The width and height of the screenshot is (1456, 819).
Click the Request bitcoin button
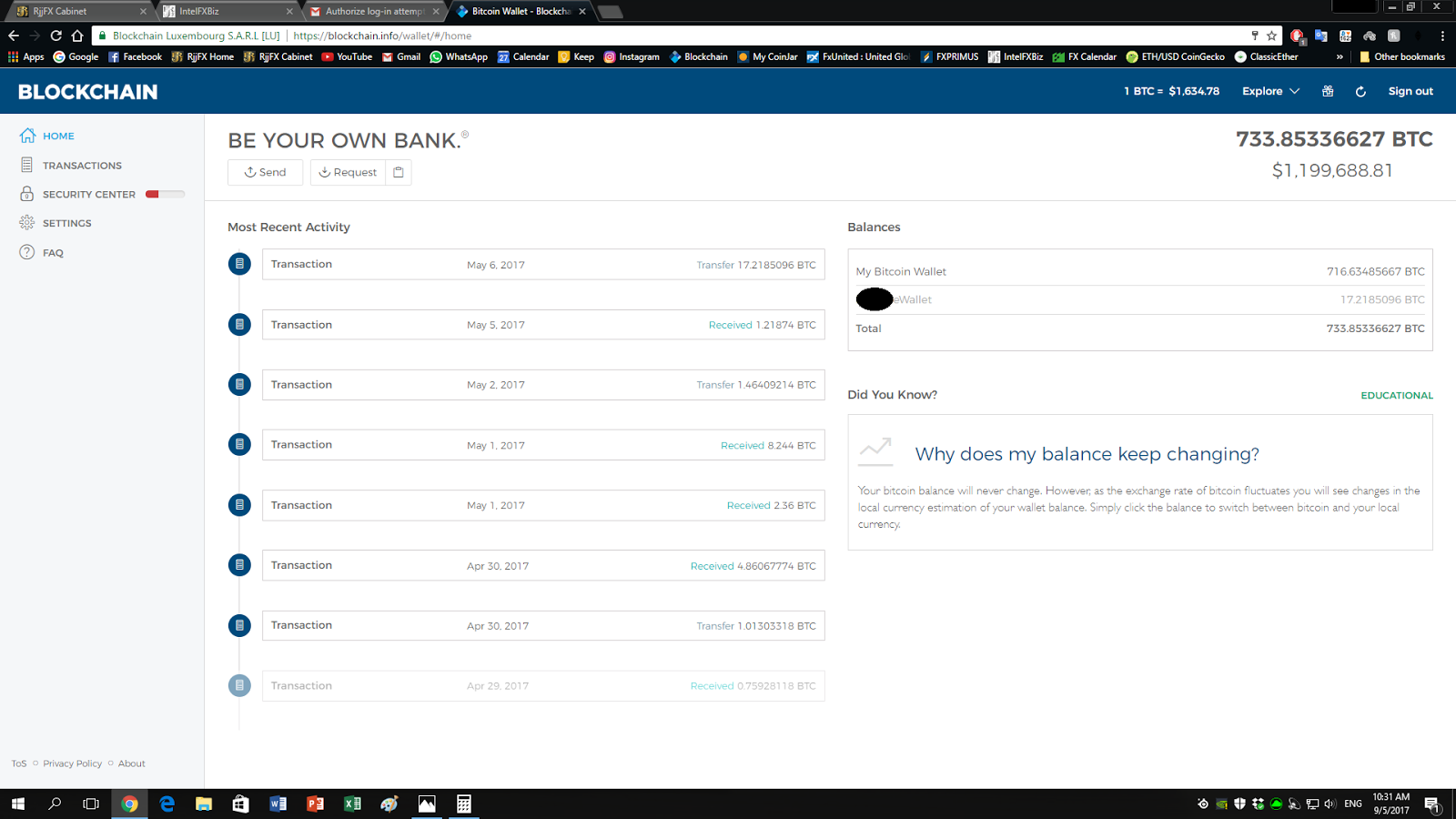348,172
